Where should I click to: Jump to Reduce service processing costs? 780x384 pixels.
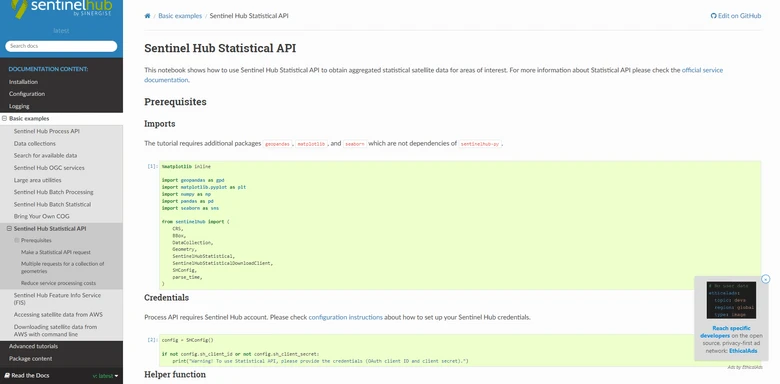(58, 283)
